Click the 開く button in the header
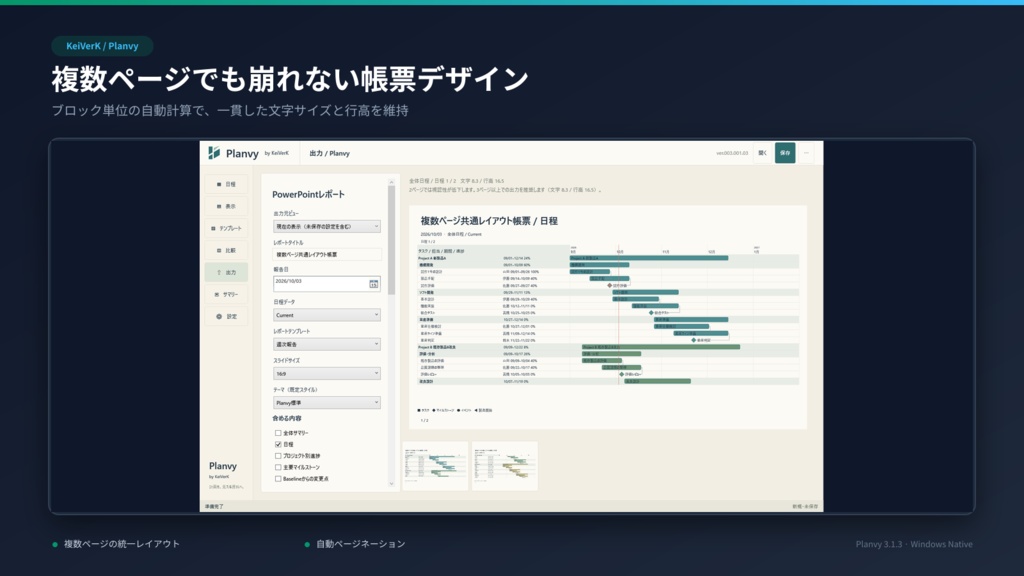 (x=762, y=153)
